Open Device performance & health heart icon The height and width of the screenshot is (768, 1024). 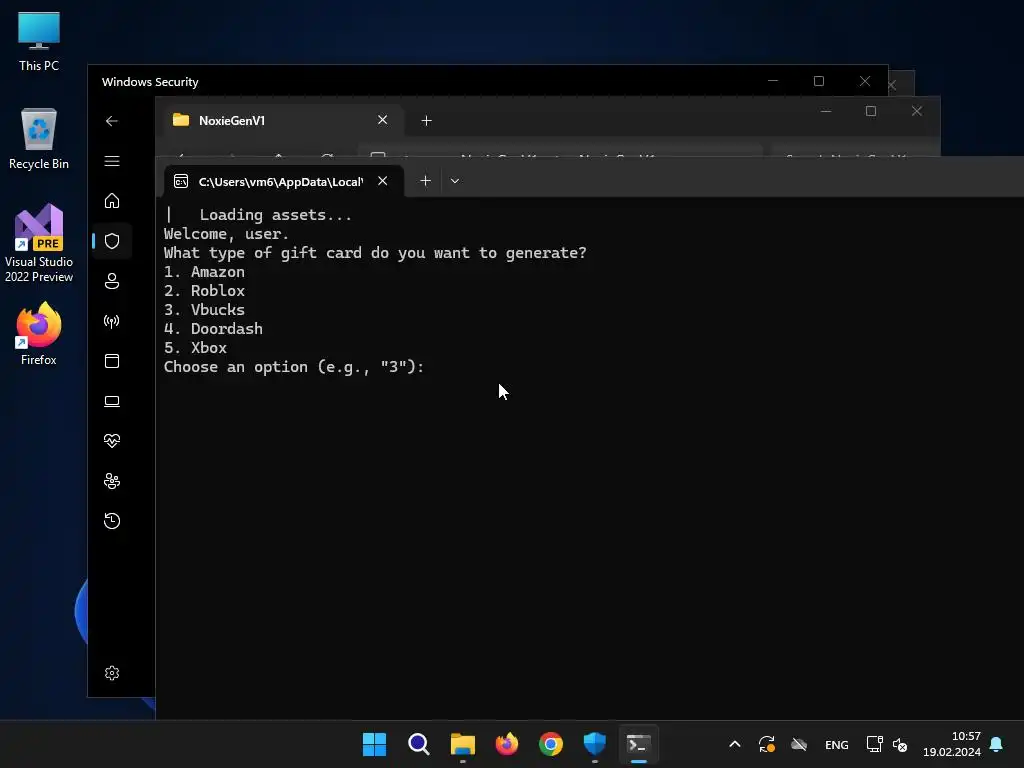(x=112, y=441)
